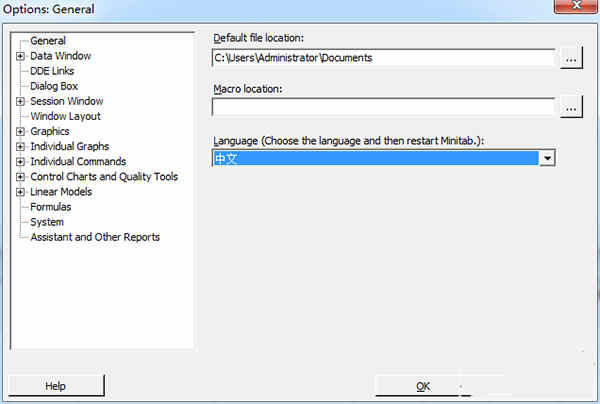Screen dimensions: 600x404
Task: Select Assistant and Other Reports item
Action: click(x=95, y=237)
